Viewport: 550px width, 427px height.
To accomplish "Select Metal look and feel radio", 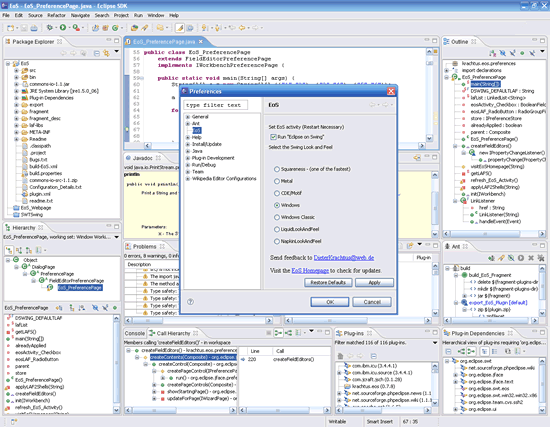I will 277,181.
